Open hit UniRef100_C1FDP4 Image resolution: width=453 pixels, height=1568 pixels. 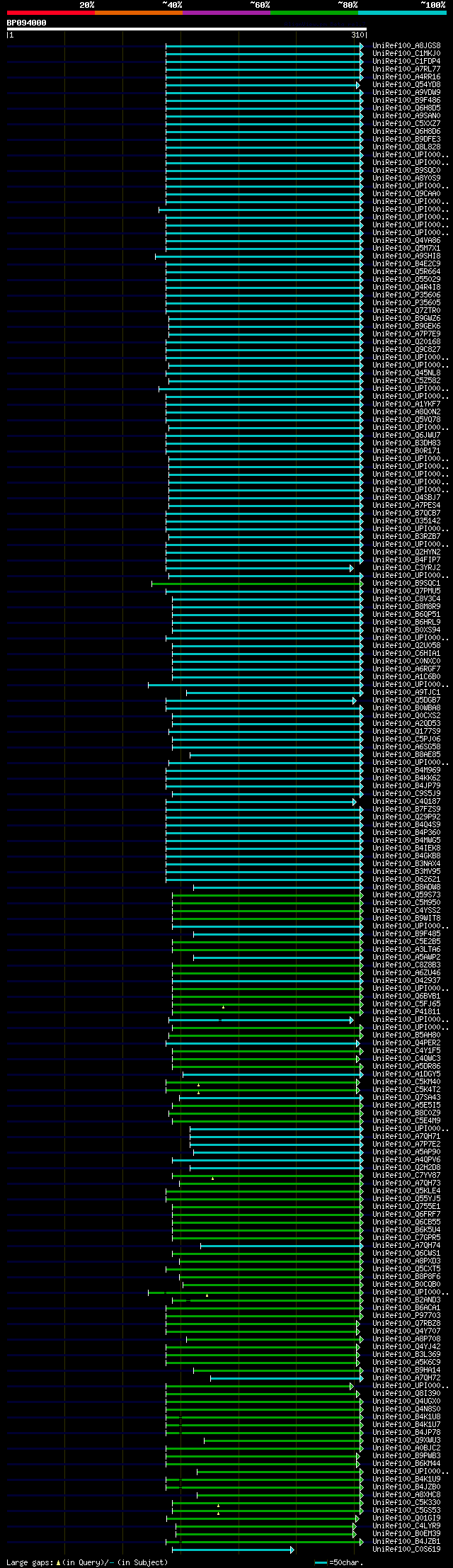pos(406,61)
